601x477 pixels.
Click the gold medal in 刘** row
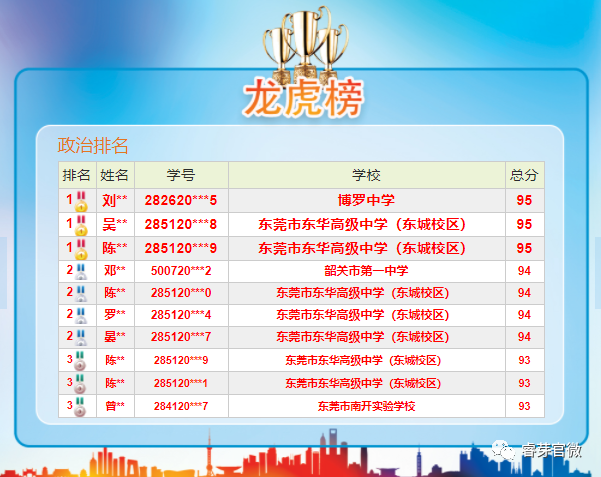pyautogui.click(x=81, y=202)
